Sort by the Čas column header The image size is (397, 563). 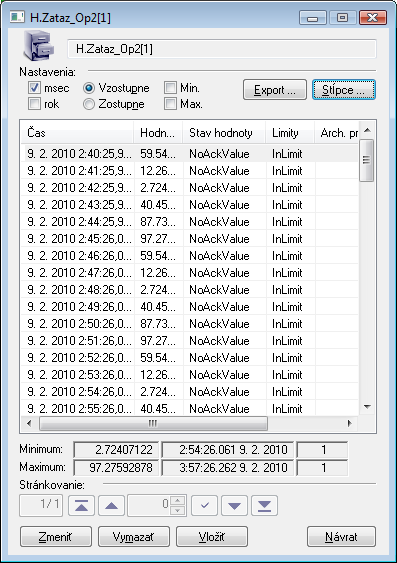[77, 133]
